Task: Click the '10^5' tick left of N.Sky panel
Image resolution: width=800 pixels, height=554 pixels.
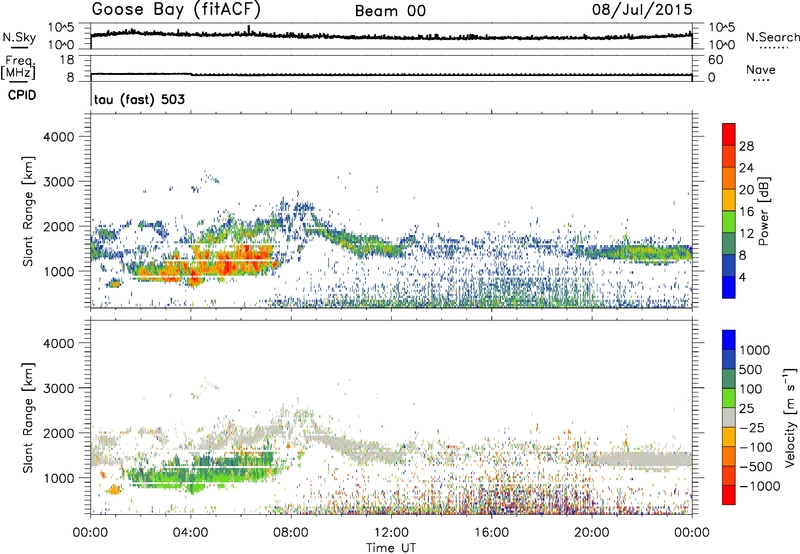Action: point(61,27)
